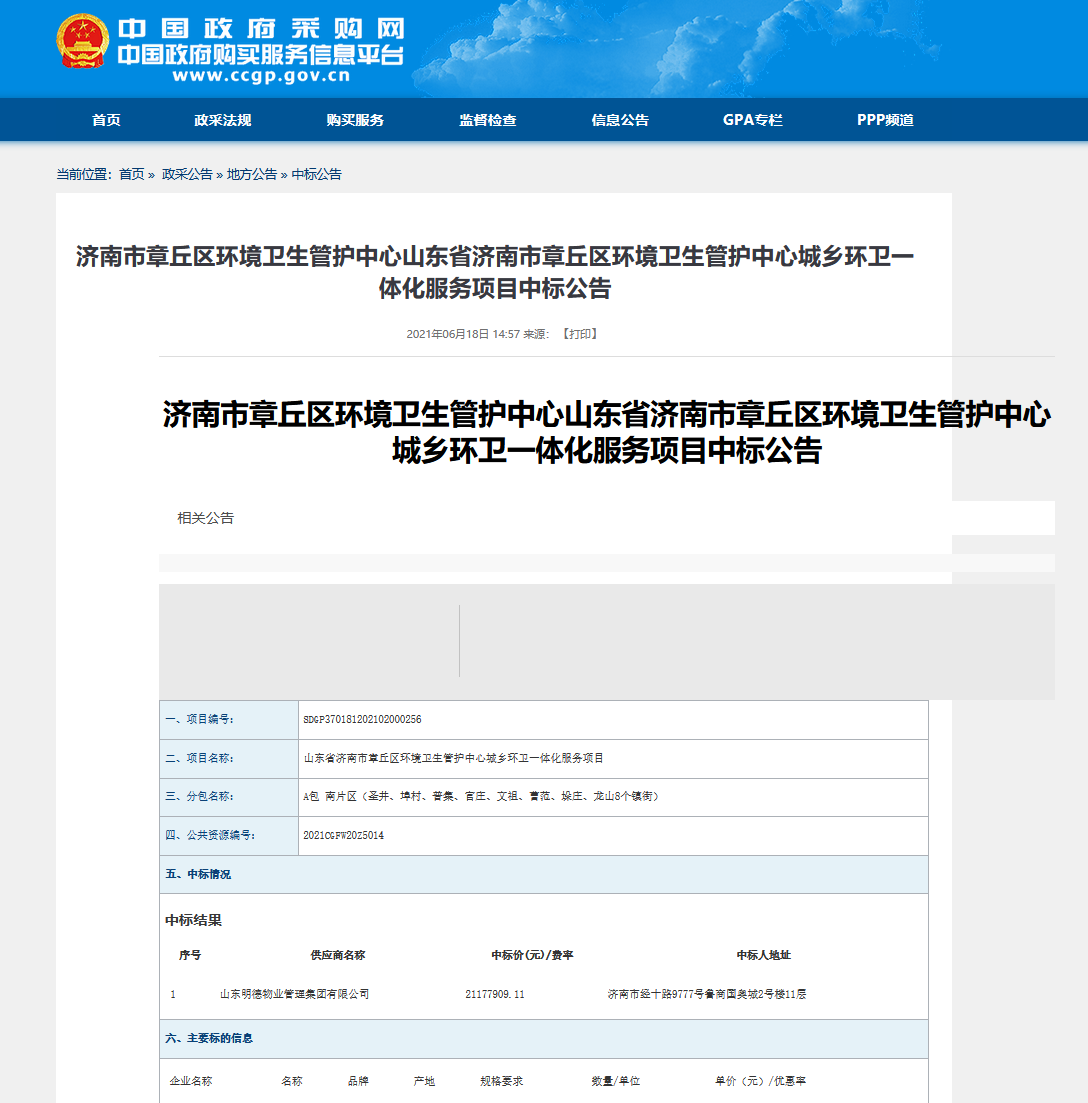Select the 二、项目名称 label cell
1088x1103 pixels.
coord(229,758)
